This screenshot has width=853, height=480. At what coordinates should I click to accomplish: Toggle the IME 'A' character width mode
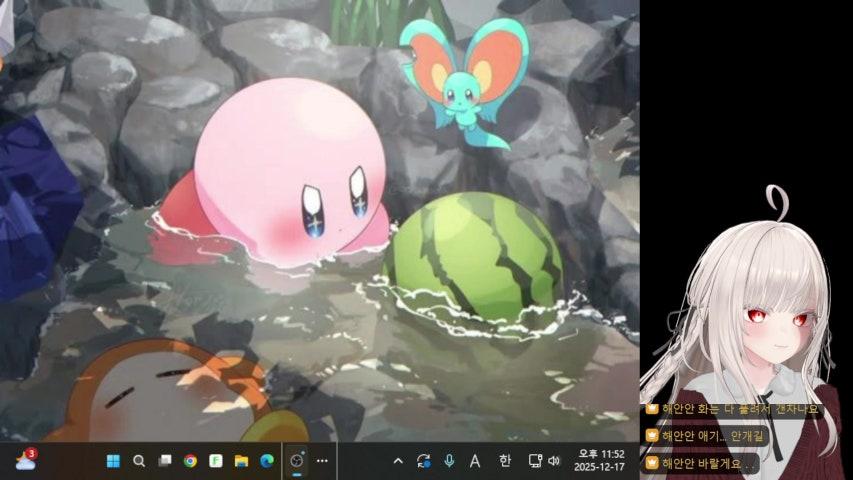point(475,461)
